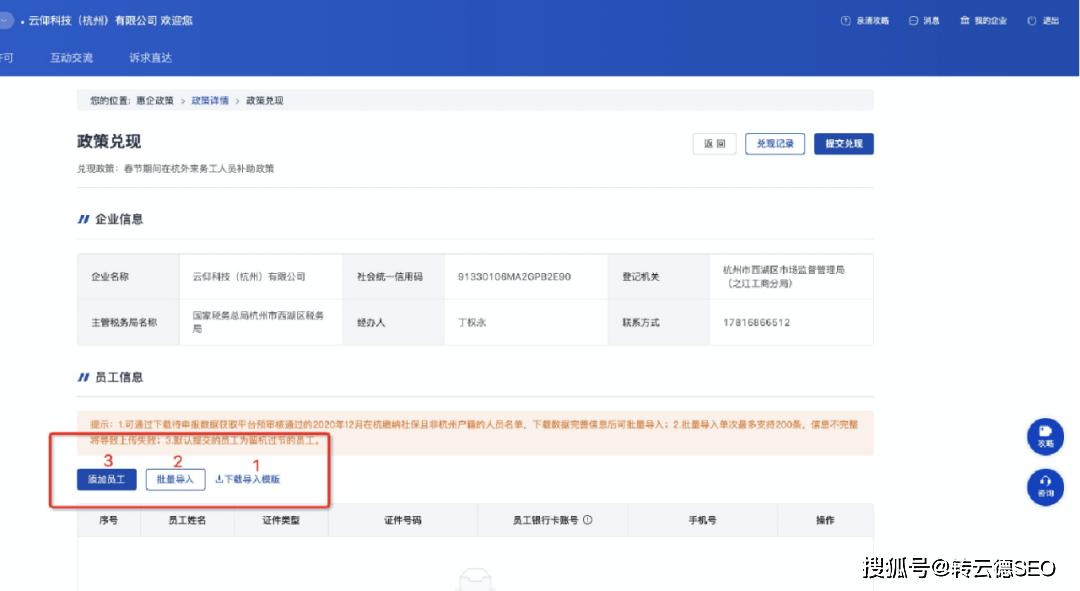Click the download icon of 下载导入模版
Viewport: 1080px width, 591px height.
(x=219, y=479)
